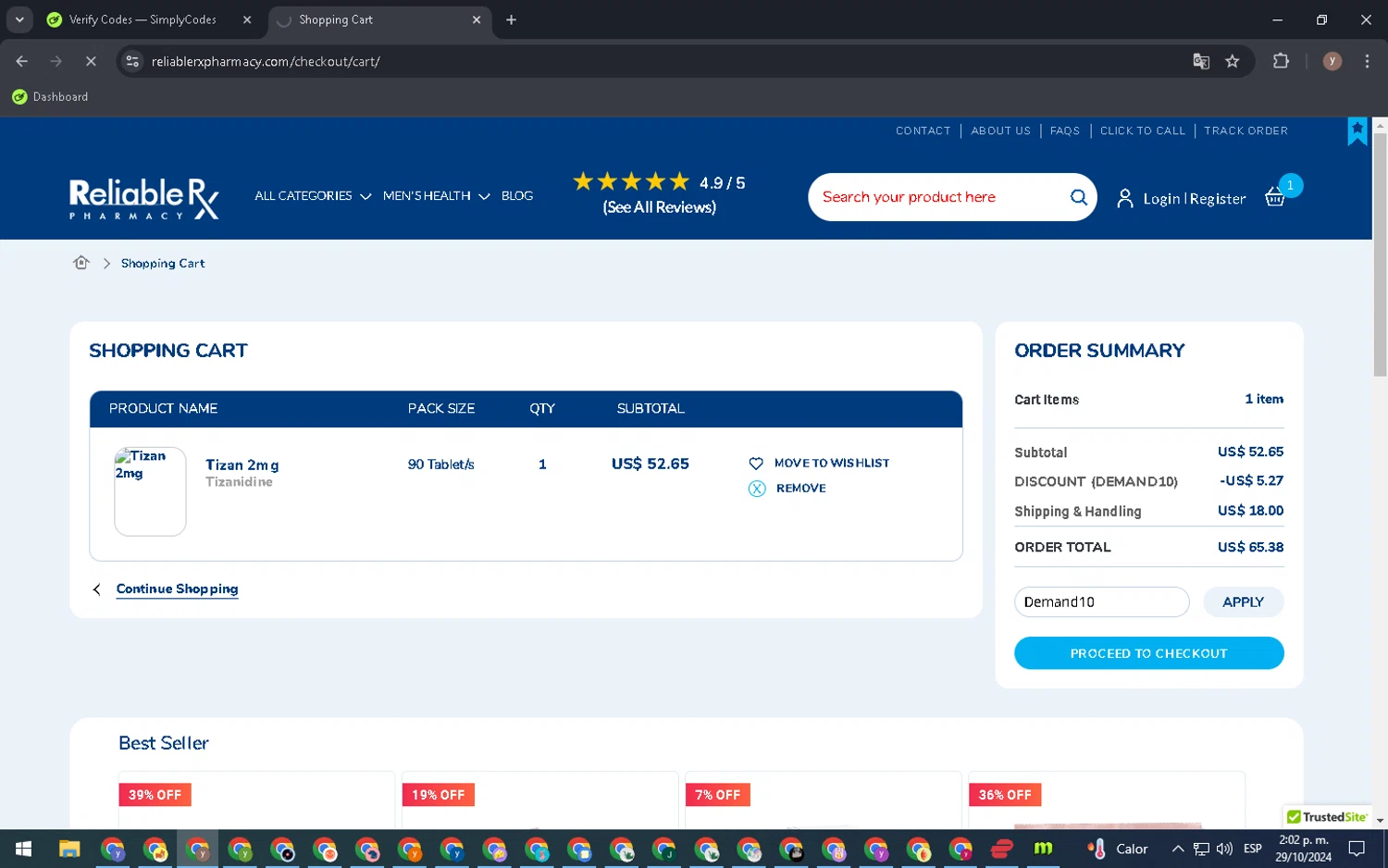
Task: Open the Chrome profile avatar
Action: click(1332, 61)
